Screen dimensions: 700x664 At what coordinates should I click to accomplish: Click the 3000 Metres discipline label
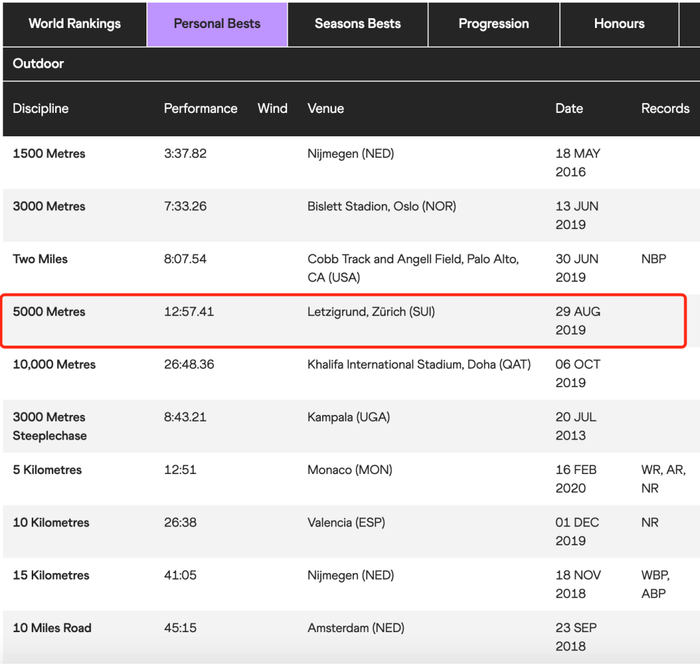click(49, 206)
